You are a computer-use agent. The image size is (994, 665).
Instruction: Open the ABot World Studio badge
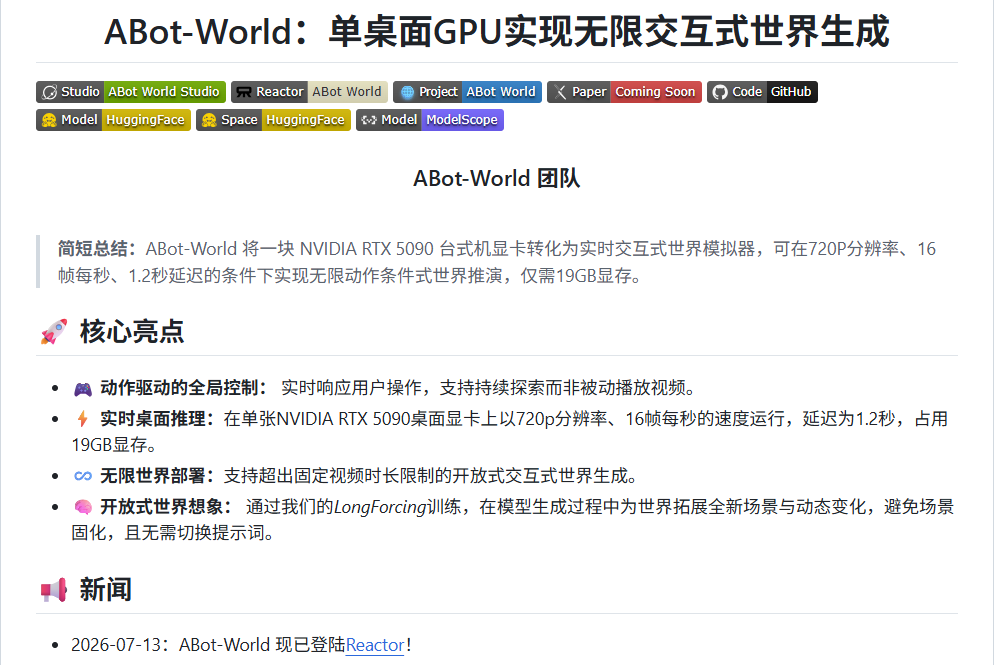tap(131, 92)
